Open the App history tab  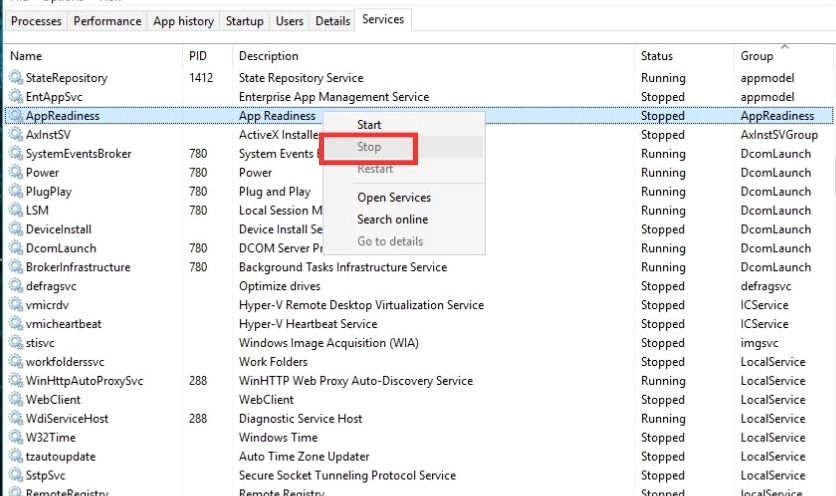click(x=183, y=21)
